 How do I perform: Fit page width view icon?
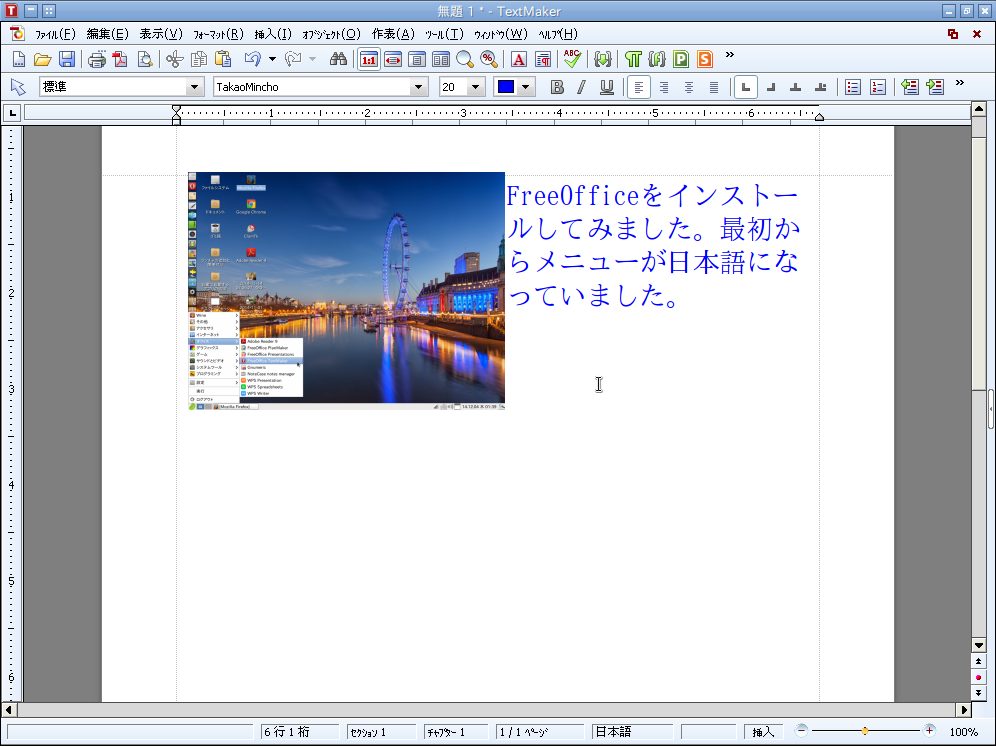(x=393, y=60)
